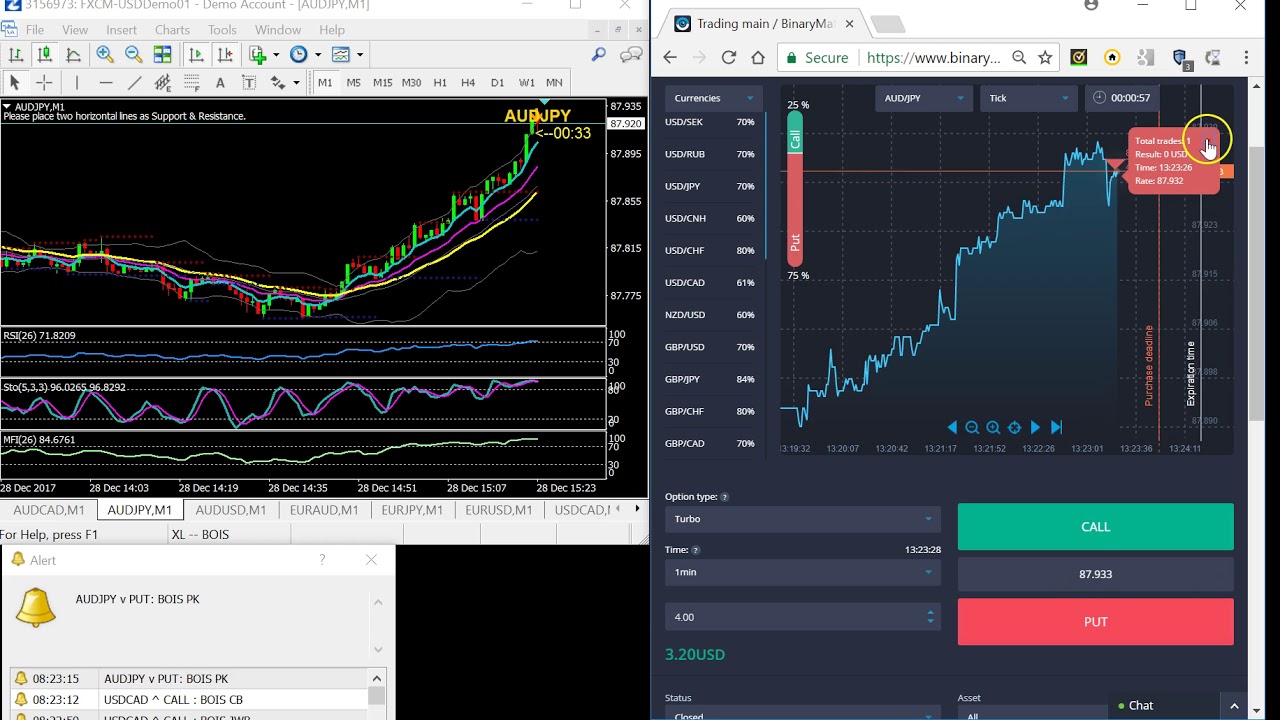Bookmark this page with star

pyautogui.click(x=1045, y=58)
